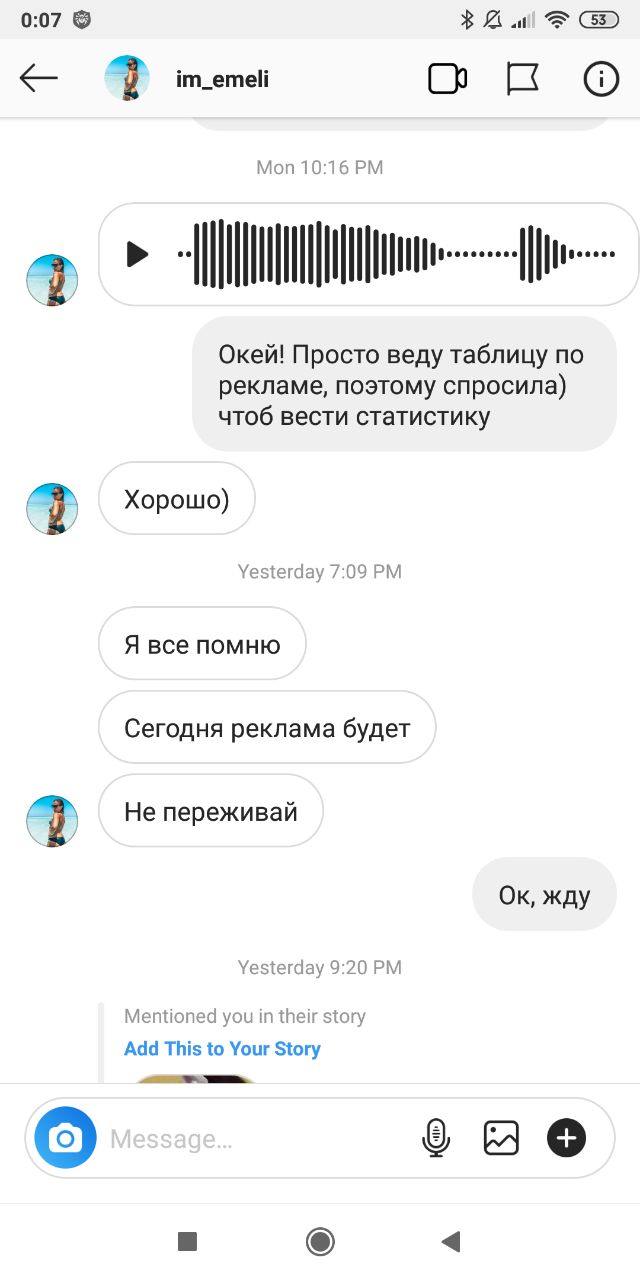
Task: Open the blue camera button
Action: 66,1138
